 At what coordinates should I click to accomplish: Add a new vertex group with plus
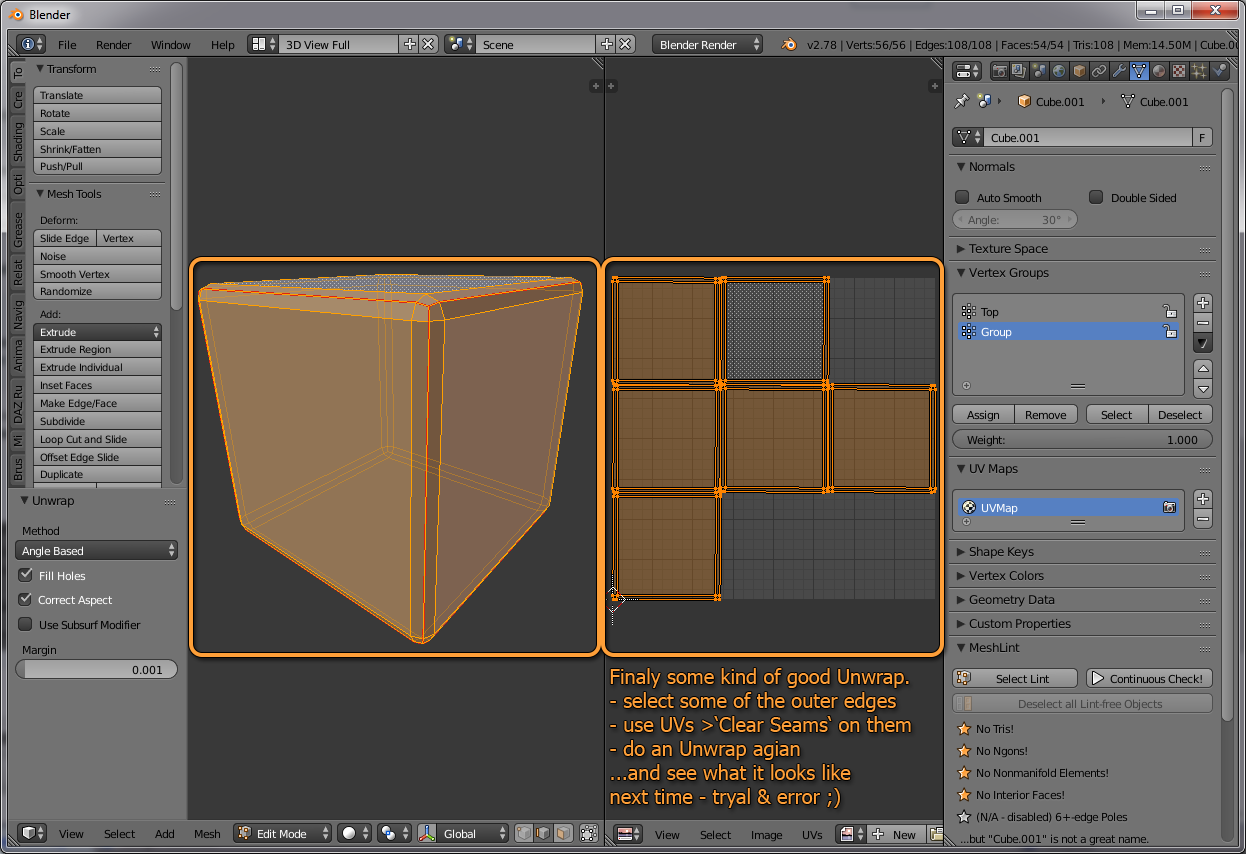click(x=1203, y=303)
